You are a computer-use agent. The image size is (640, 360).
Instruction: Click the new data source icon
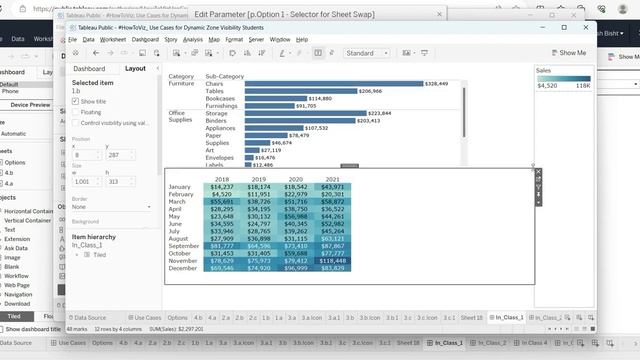(x=157, y=53)
